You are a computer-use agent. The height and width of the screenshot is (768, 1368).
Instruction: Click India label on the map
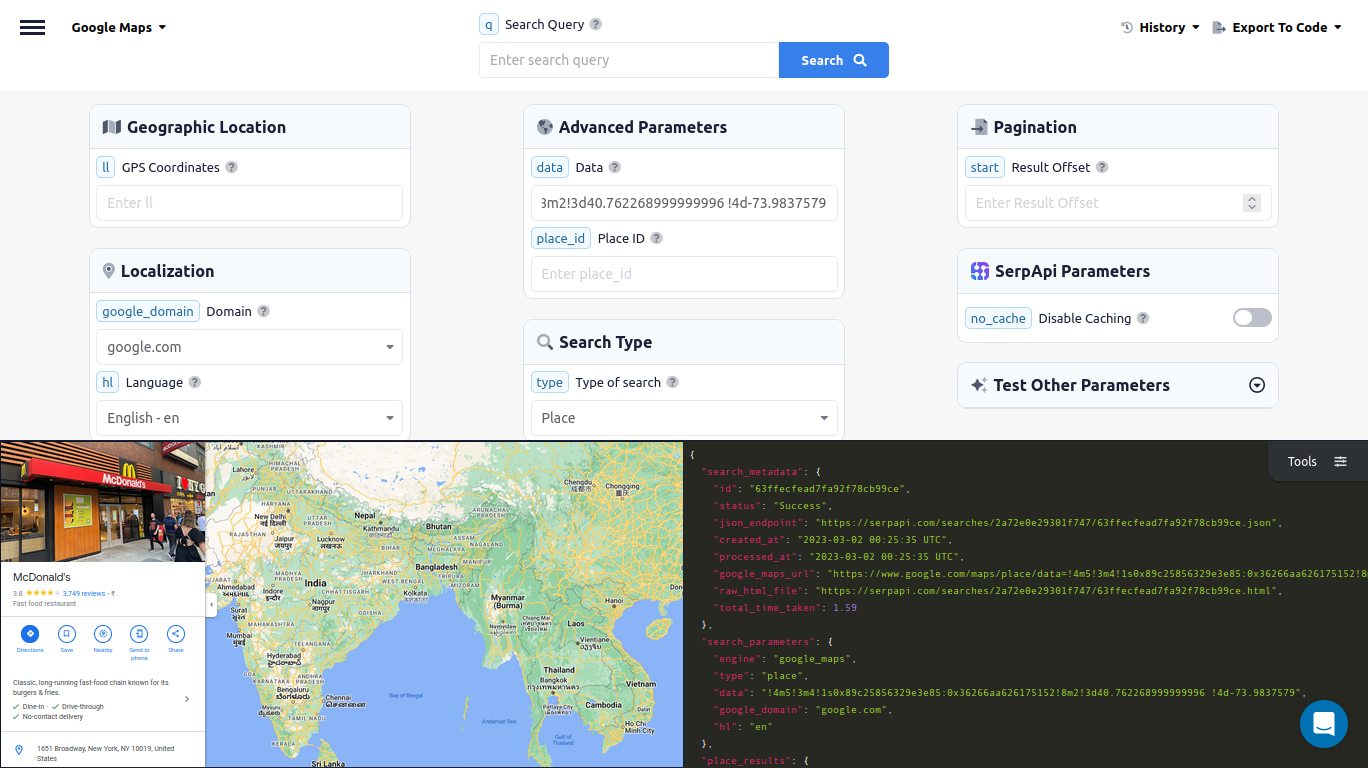click(x=316, y=582)
